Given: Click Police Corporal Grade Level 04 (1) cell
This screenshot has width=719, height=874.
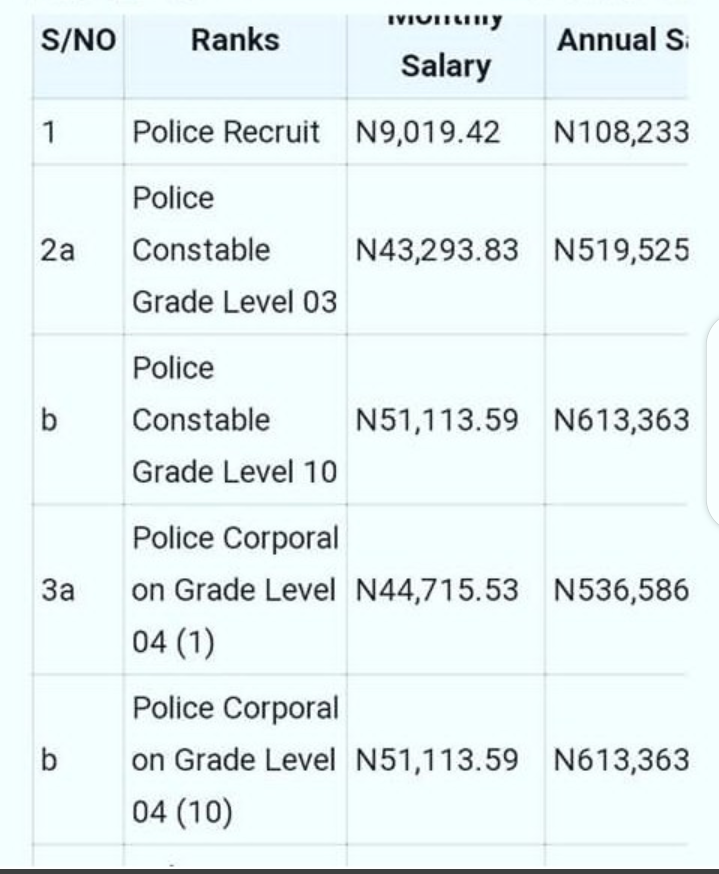Looking at the screenshot, I should (x=235, y=590).
